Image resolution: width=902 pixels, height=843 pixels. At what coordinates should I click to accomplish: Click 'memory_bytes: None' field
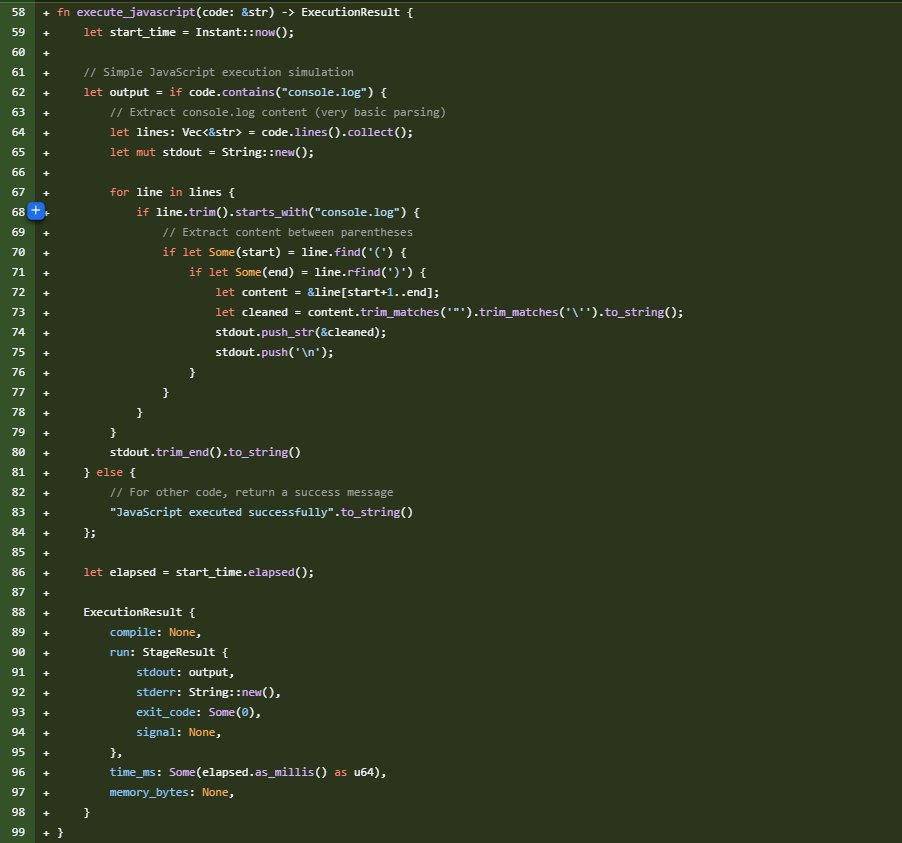point(172,792)
